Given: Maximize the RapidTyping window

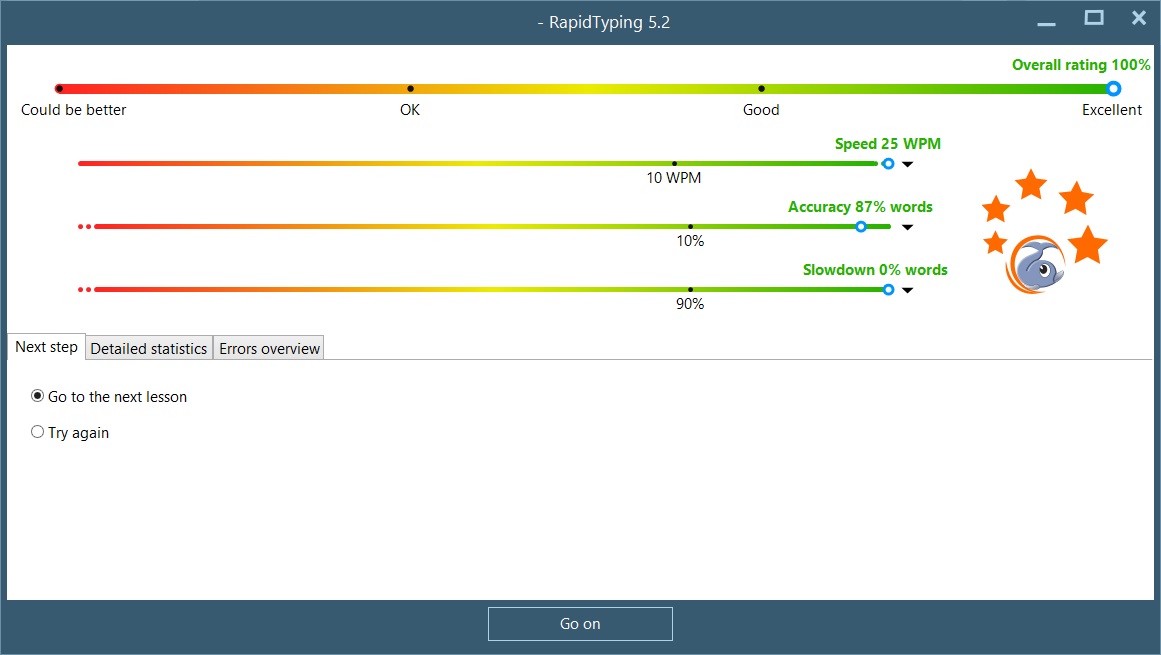Looking at the screenshot, I should (x=1094, y=18).
